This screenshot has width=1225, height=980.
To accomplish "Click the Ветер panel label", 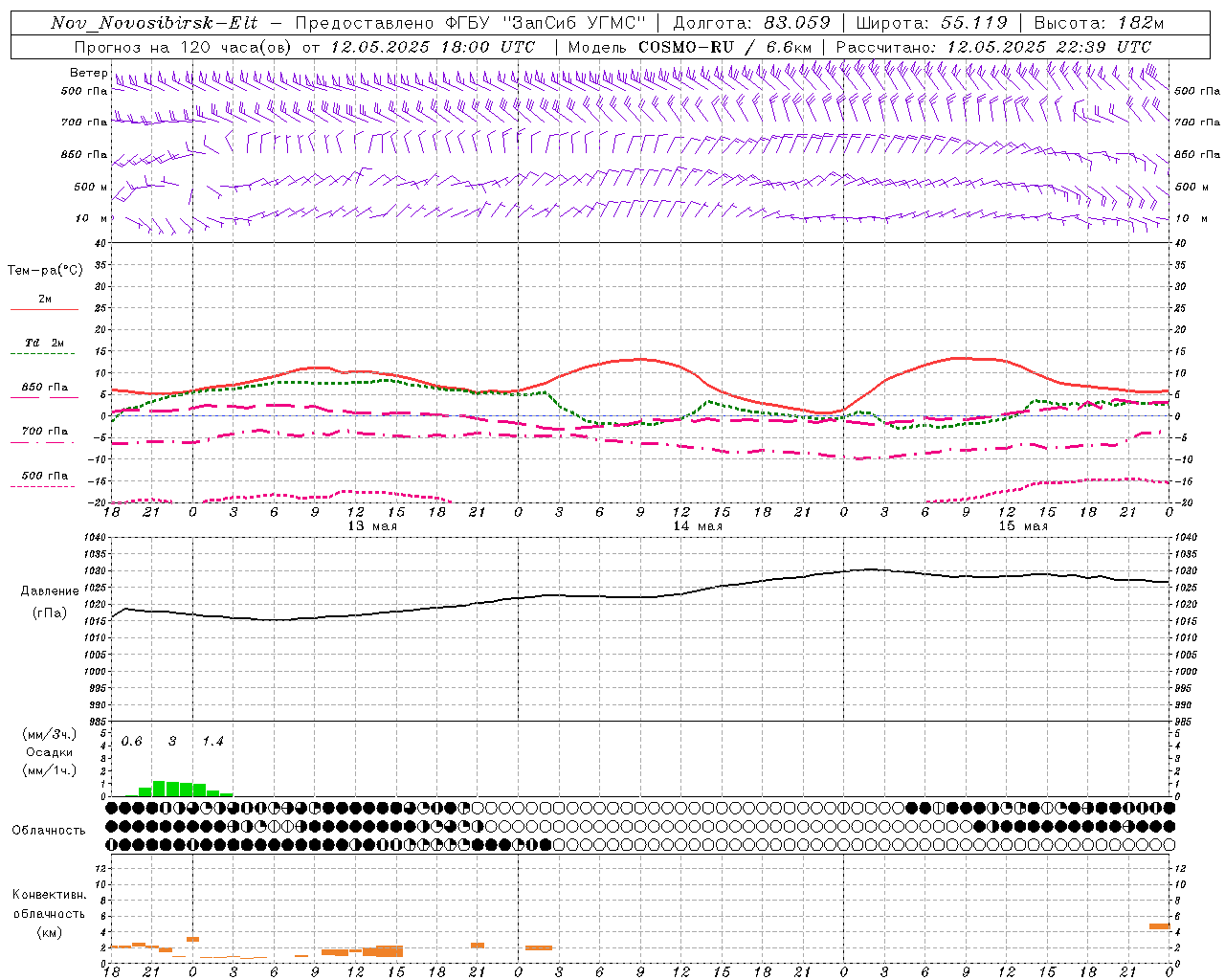I will click(x=88, y=73).
